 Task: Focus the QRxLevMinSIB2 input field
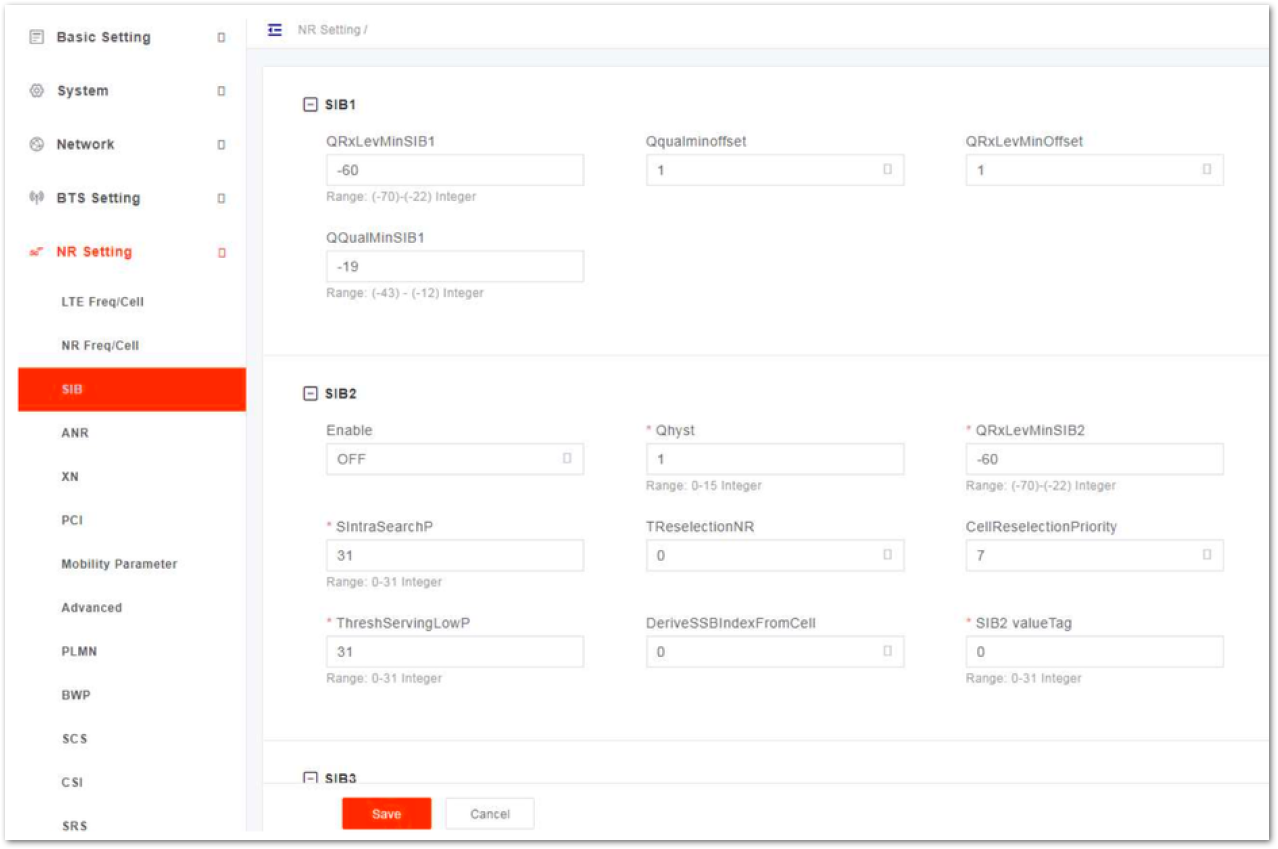[x=1095, y=459]
